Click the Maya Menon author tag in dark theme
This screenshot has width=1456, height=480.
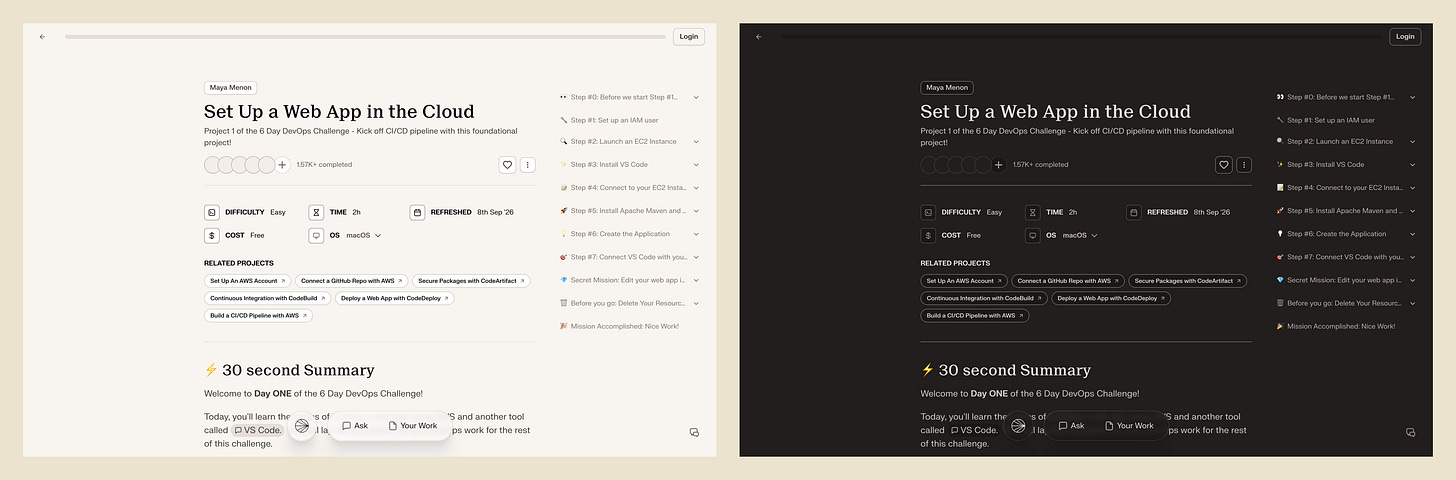click(x=947, y=88)
